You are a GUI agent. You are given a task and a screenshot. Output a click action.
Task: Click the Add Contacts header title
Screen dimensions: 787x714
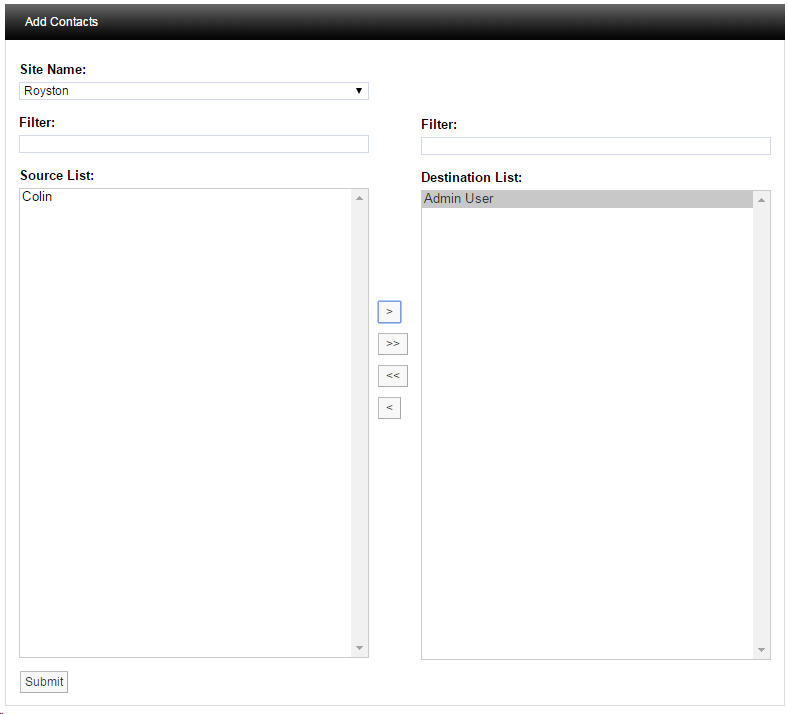[61, 22]
